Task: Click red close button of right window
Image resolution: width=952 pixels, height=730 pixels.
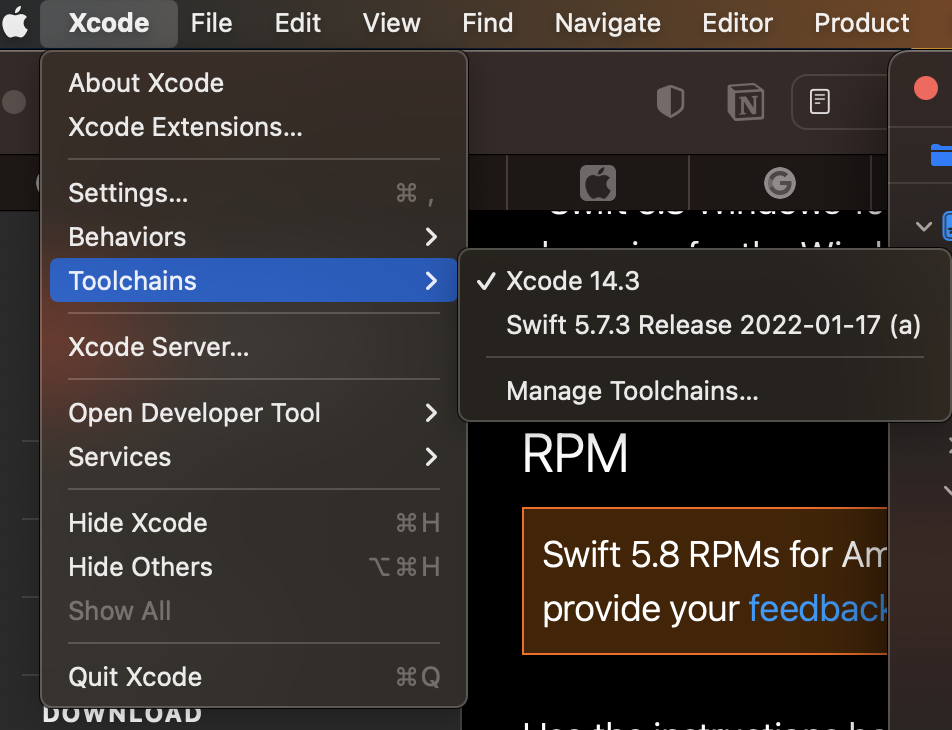Action: [925, 89]
